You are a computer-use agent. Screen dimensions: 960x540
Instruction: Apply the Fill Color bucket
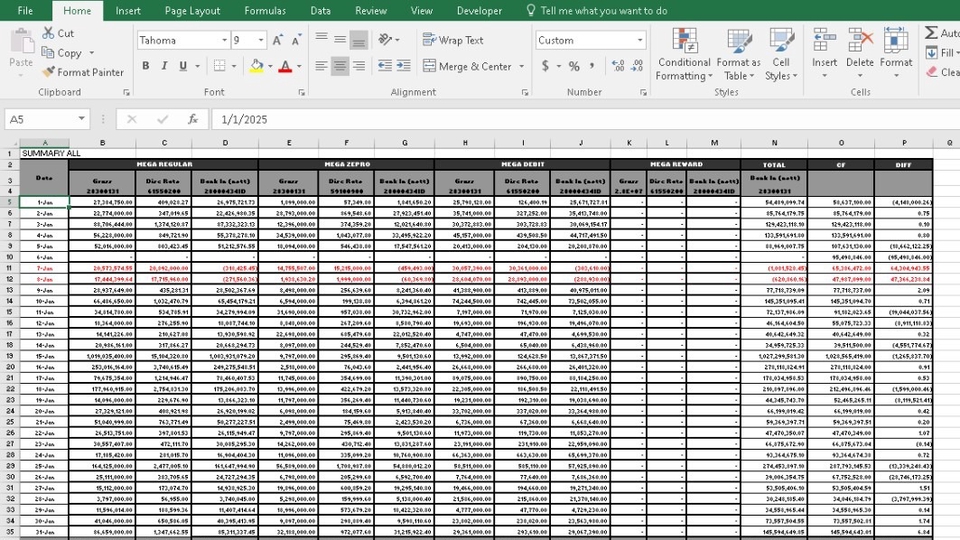257,66
